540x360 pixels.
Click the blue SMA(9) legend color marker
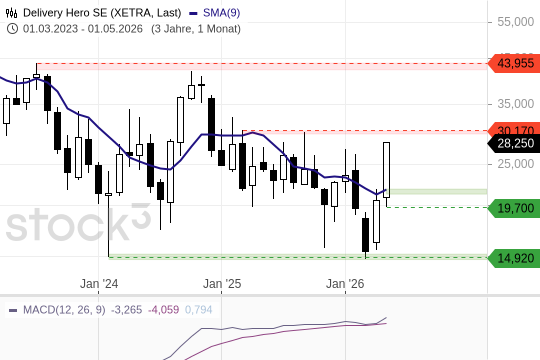(193, 14)
